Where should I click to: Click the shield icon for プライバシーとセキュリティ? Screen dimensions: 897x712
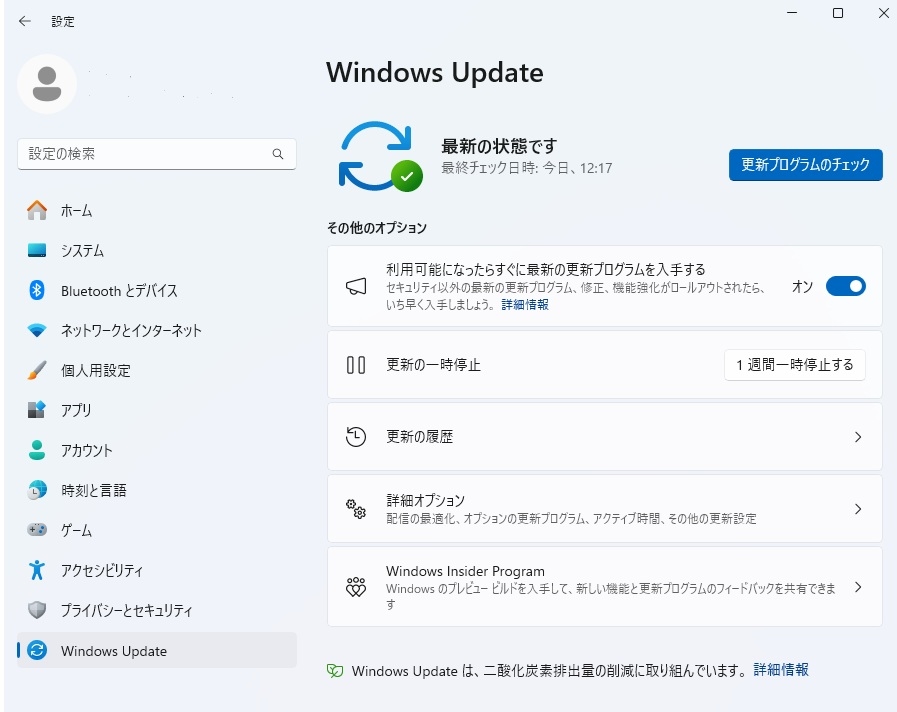[37, 610]
